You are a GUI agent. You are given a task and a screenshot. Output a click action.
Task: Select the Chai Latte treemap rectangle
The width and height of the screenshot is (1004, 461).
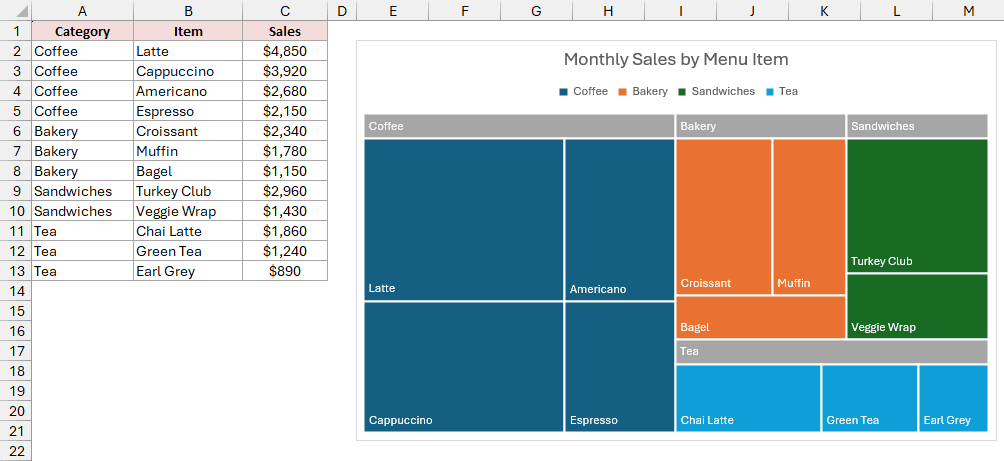[x=748, y=398]
